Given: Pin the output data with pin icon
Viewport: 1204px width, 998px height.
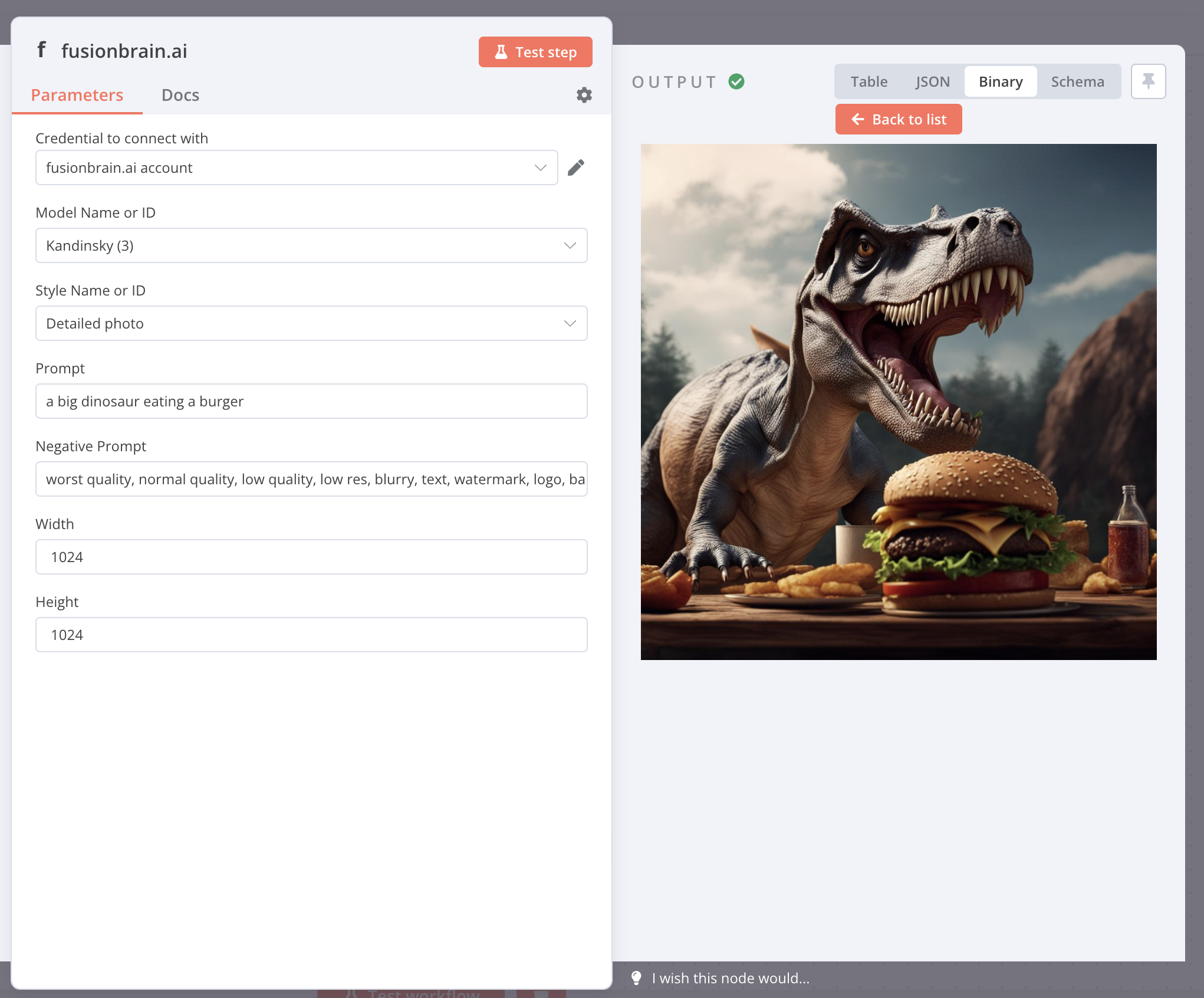Looking at the screenshot, I should pos(1147,81).
